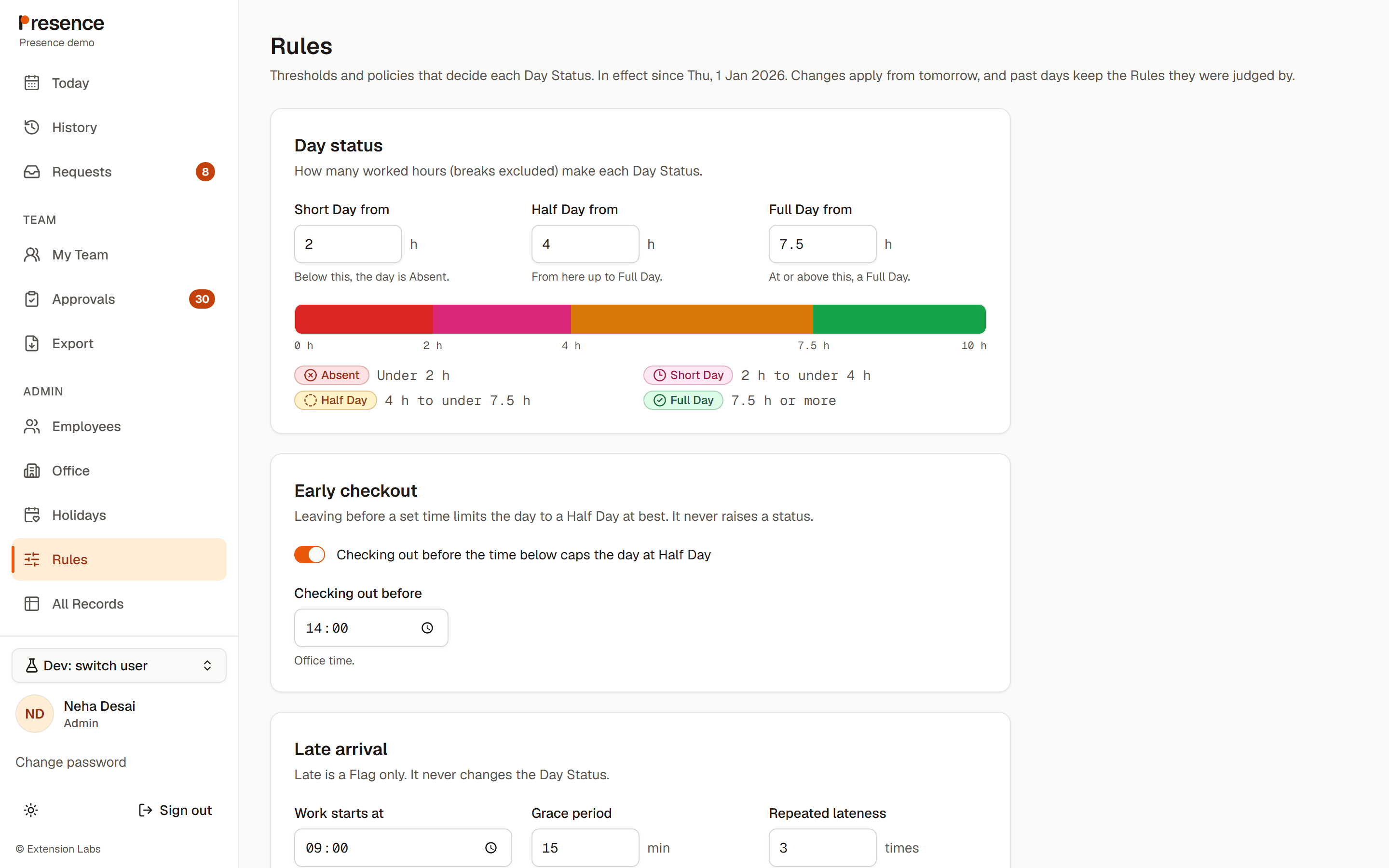Viewport: 1389px width, 868px height.
Task: Click the Today calendar icon in sidebar
Action: coord(31,82)
